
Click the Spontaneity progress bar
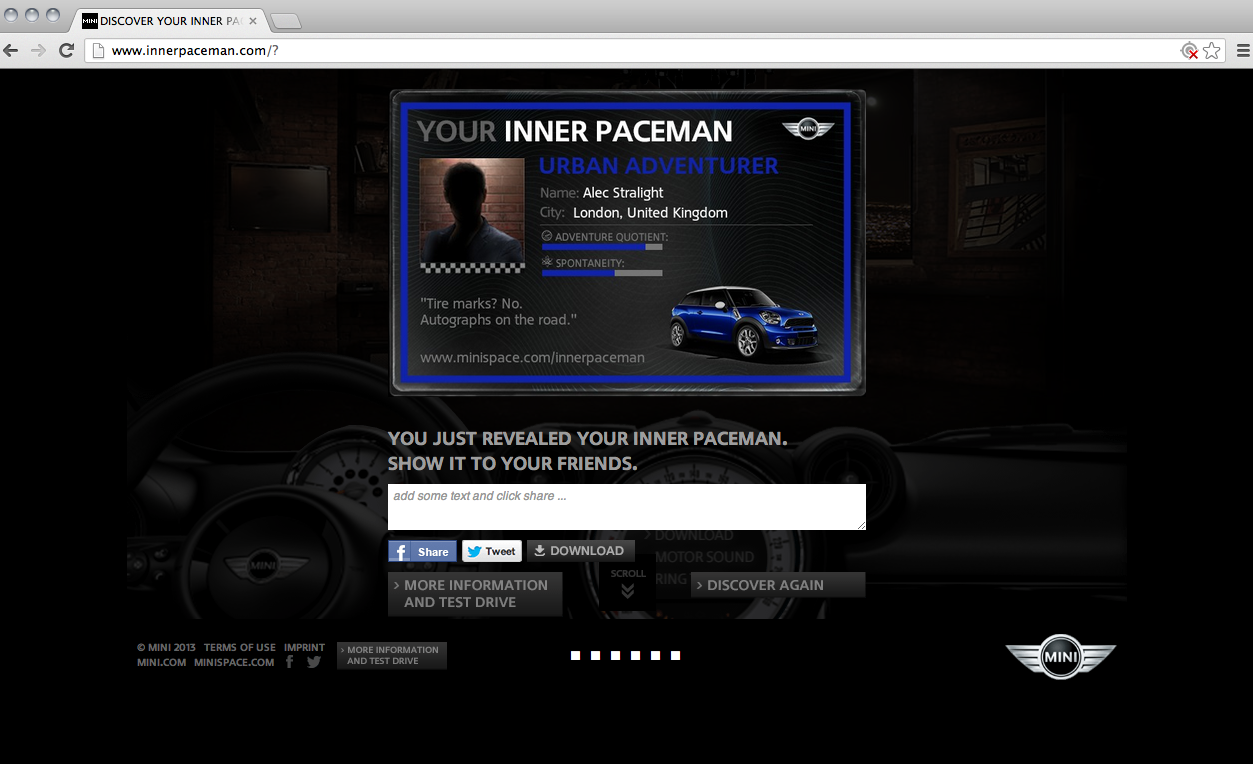click(602, 272)
